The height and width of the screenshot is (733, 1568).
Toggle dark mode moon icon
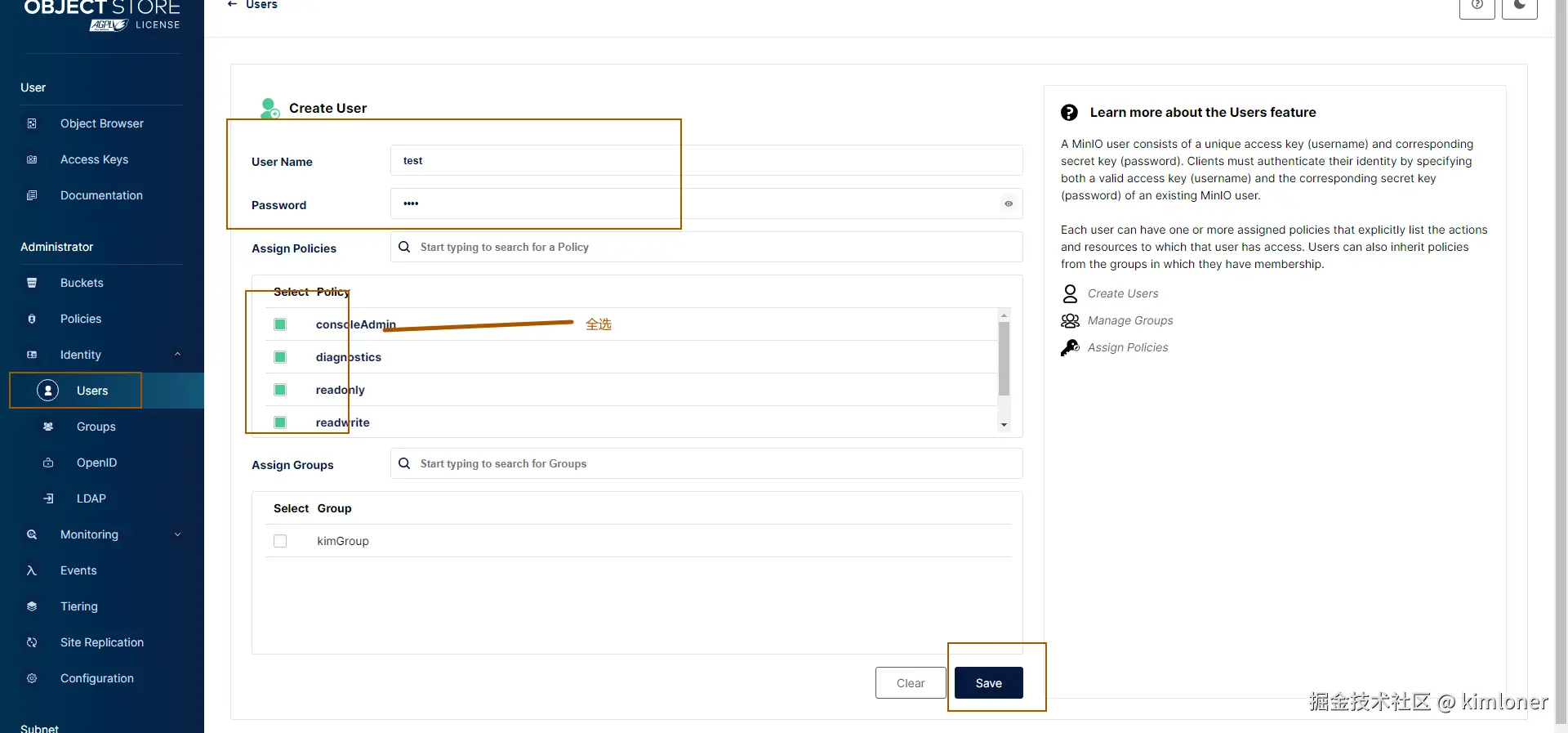click(1519, 7)
